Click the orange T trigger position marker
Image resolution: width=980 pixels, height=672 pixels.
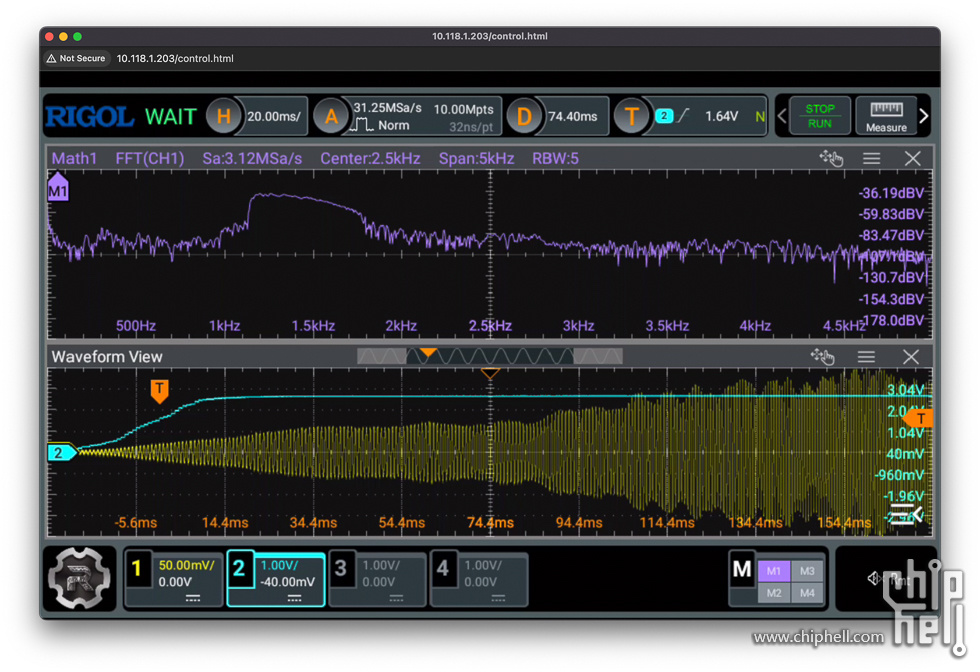[x=159, y=391]
